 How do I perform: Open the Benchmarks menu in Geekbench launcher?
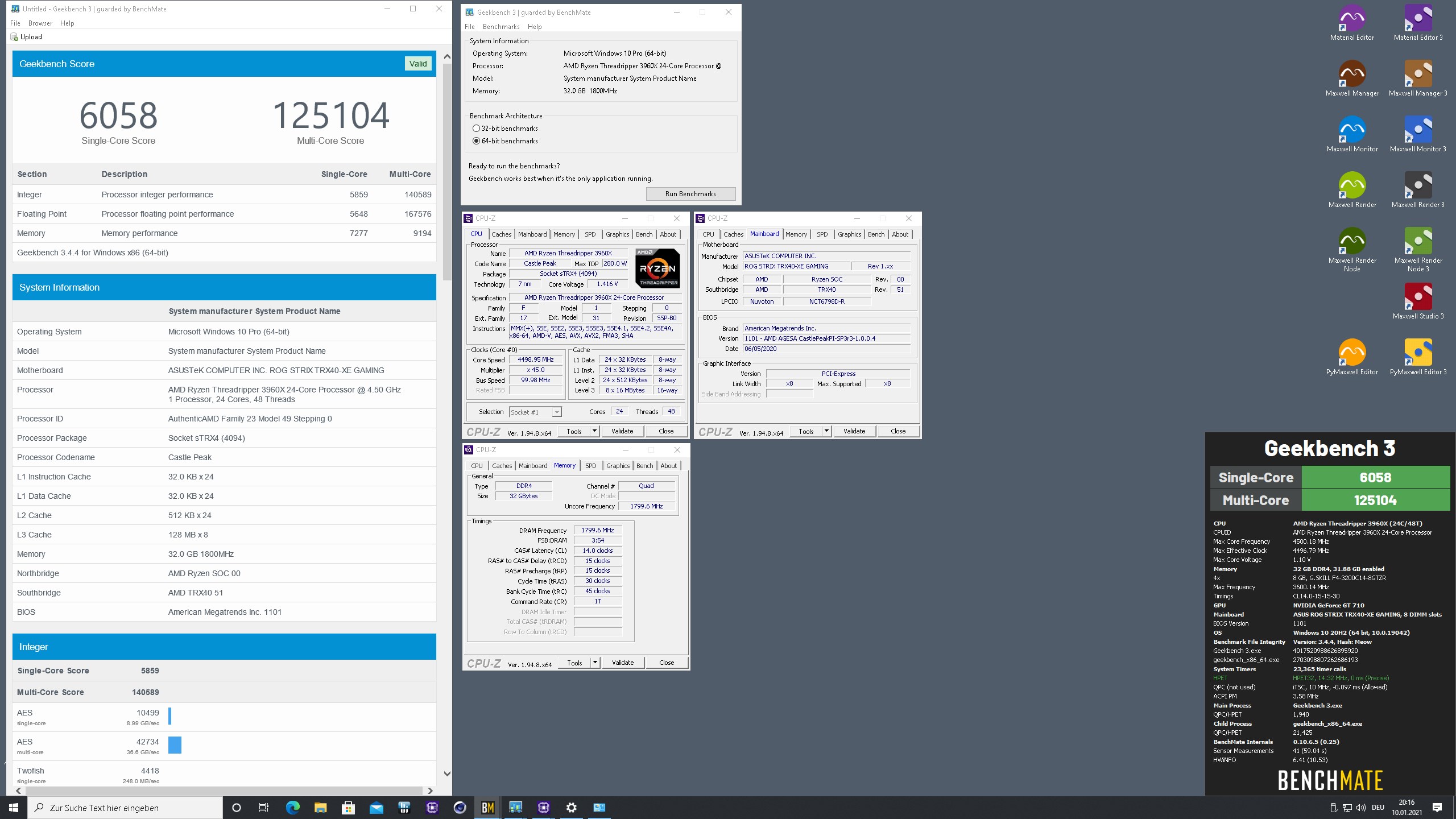tap(501, 27)
